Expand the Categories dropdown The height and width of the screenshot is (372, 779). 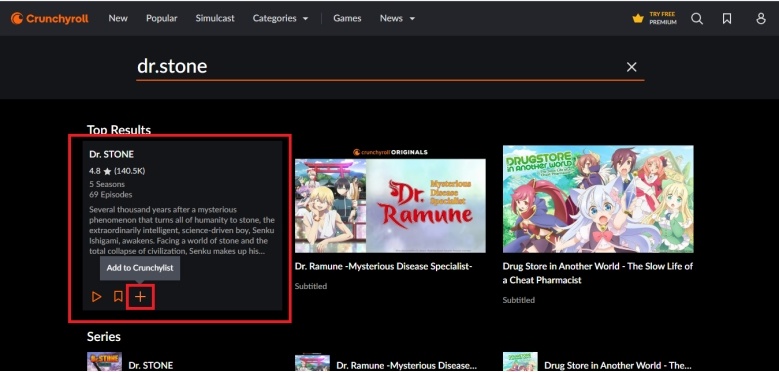click(x=280, y=18)
